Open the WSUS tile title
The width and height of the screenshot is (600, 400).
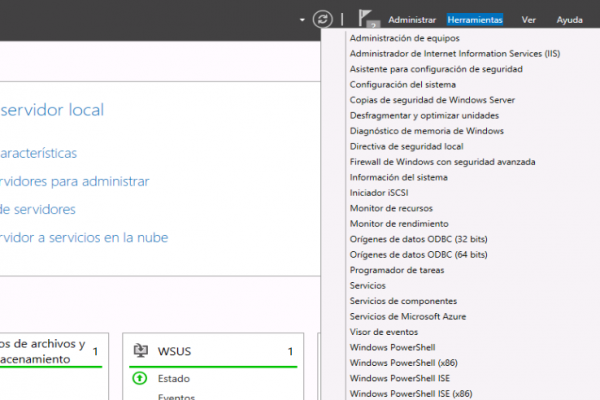click(174, 351)
